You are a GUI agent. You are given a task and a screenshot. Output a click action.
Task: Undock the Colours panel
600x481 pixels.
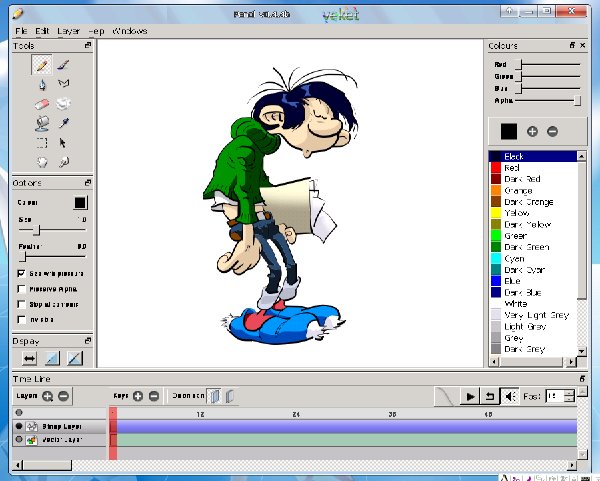[572, 45]
